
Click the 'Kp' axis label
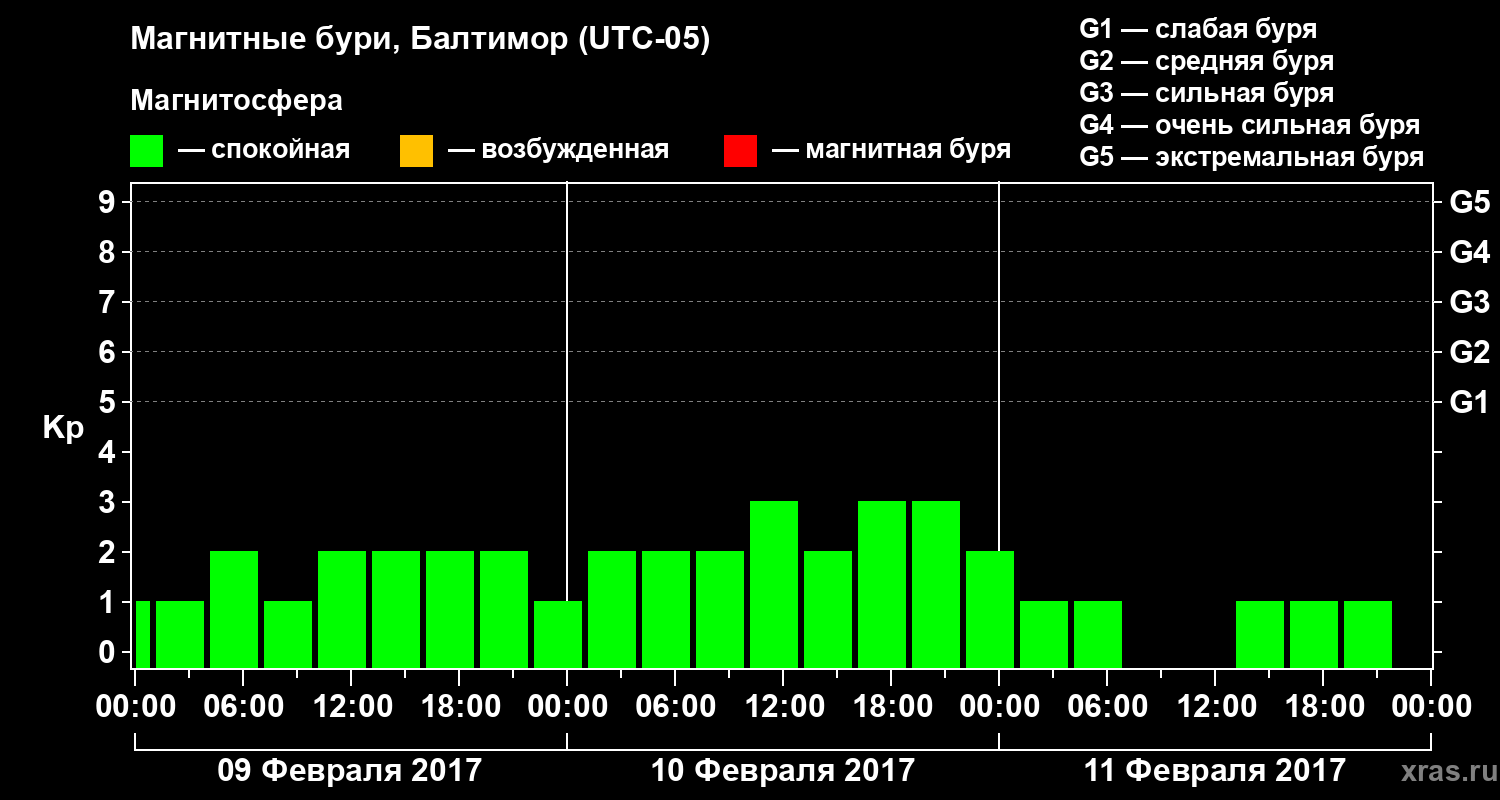(x=63, y=430)
